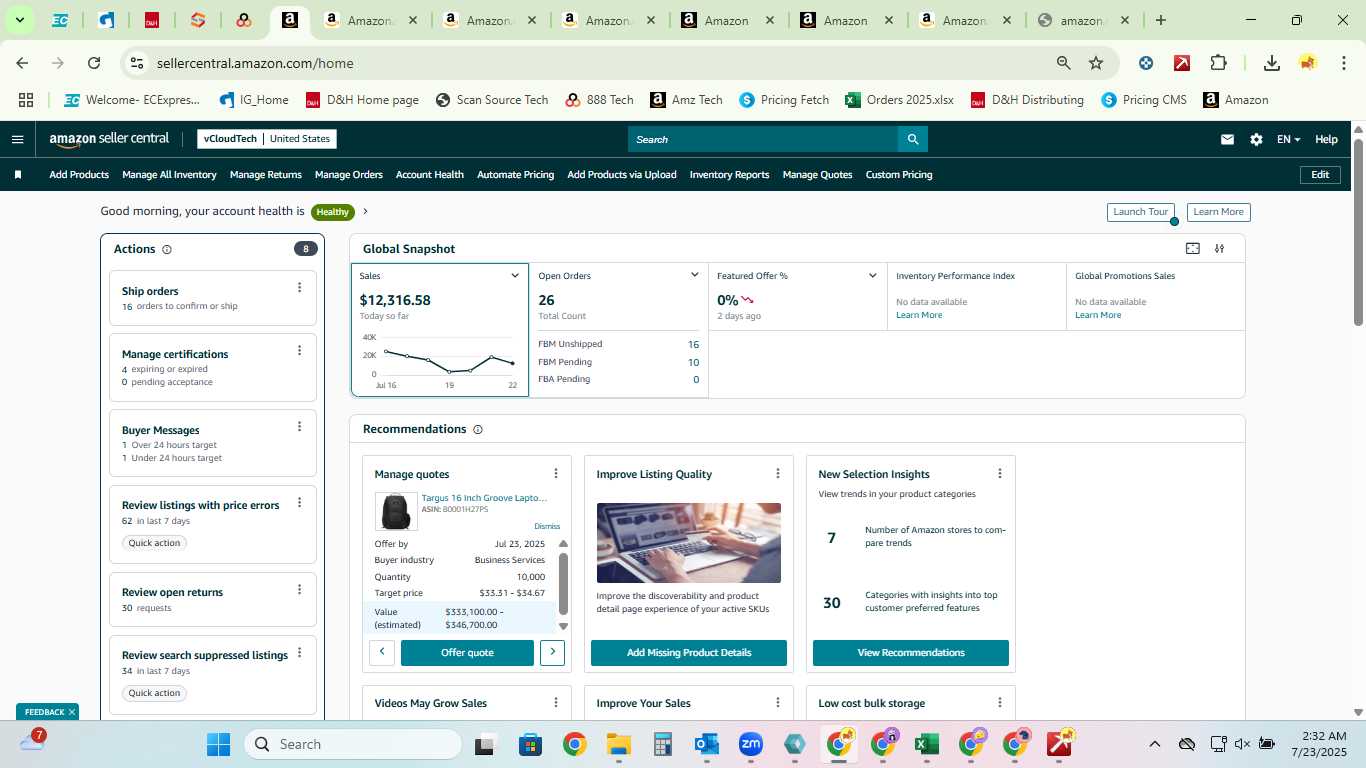Image resolution: width=1366 pixels, height=768 pixels.
Task: Click Learn More under Global Promotions Sales
Action: pos(1098,315)
